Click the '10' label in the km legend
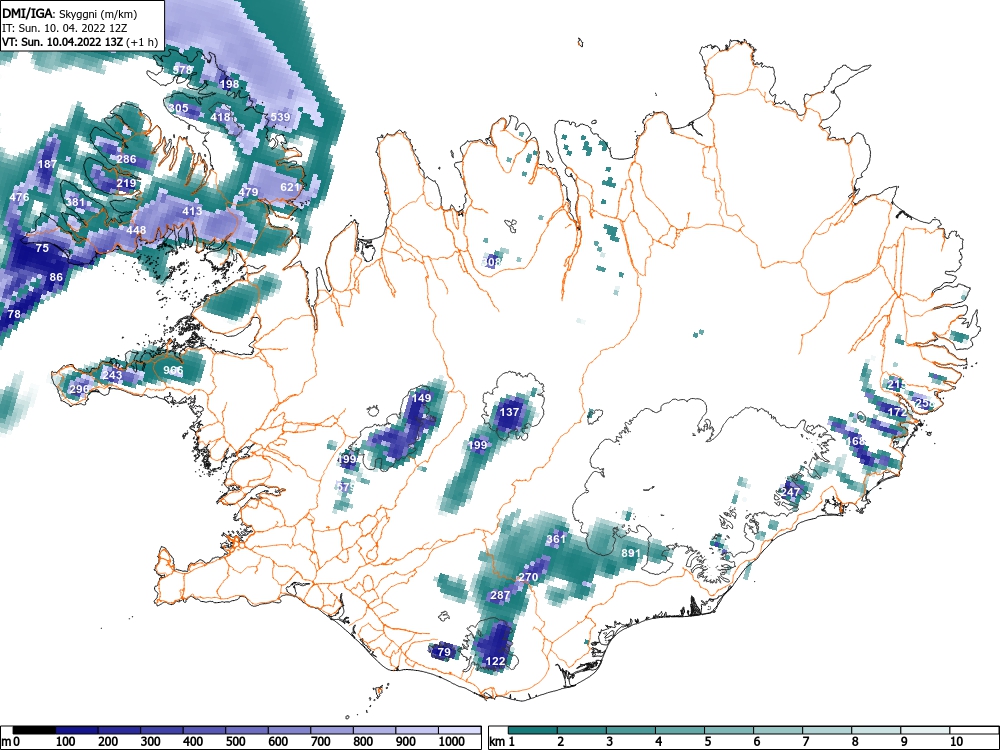 coord(955,742)
